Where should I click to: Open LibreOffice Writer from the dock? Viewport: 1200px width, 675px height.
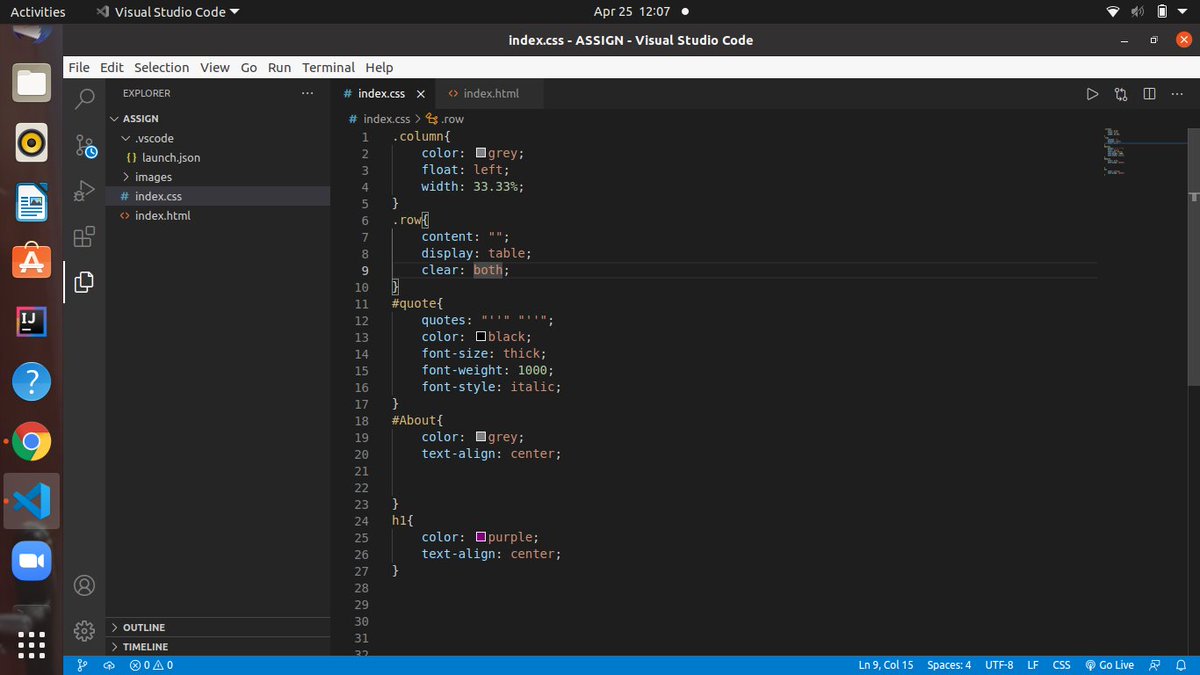pyautogui.click(x=32, y=203)
